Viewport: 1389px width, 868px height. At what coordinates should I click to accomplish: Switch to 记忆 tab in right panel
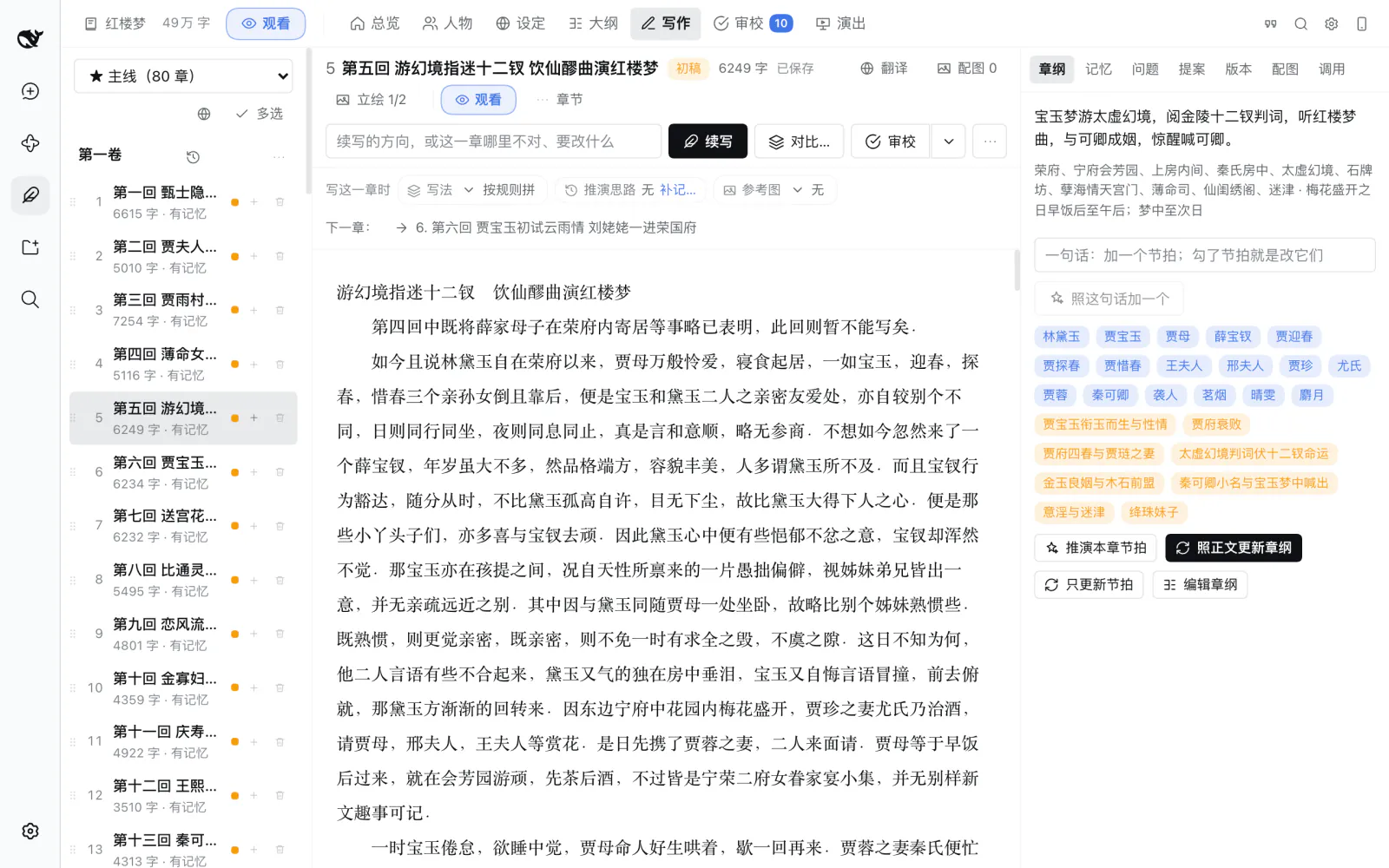click(x=1098, y=69)
